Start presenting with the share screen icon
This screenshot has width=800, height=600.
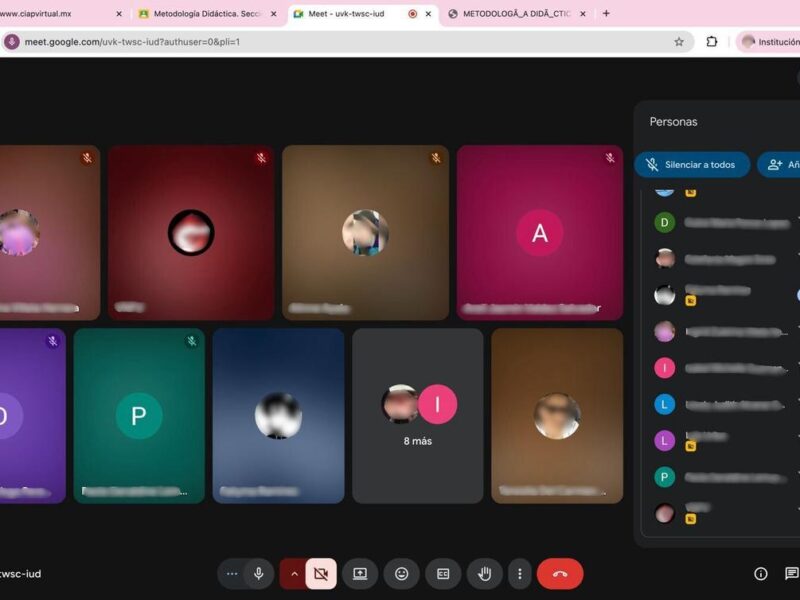tap(360, 573)
